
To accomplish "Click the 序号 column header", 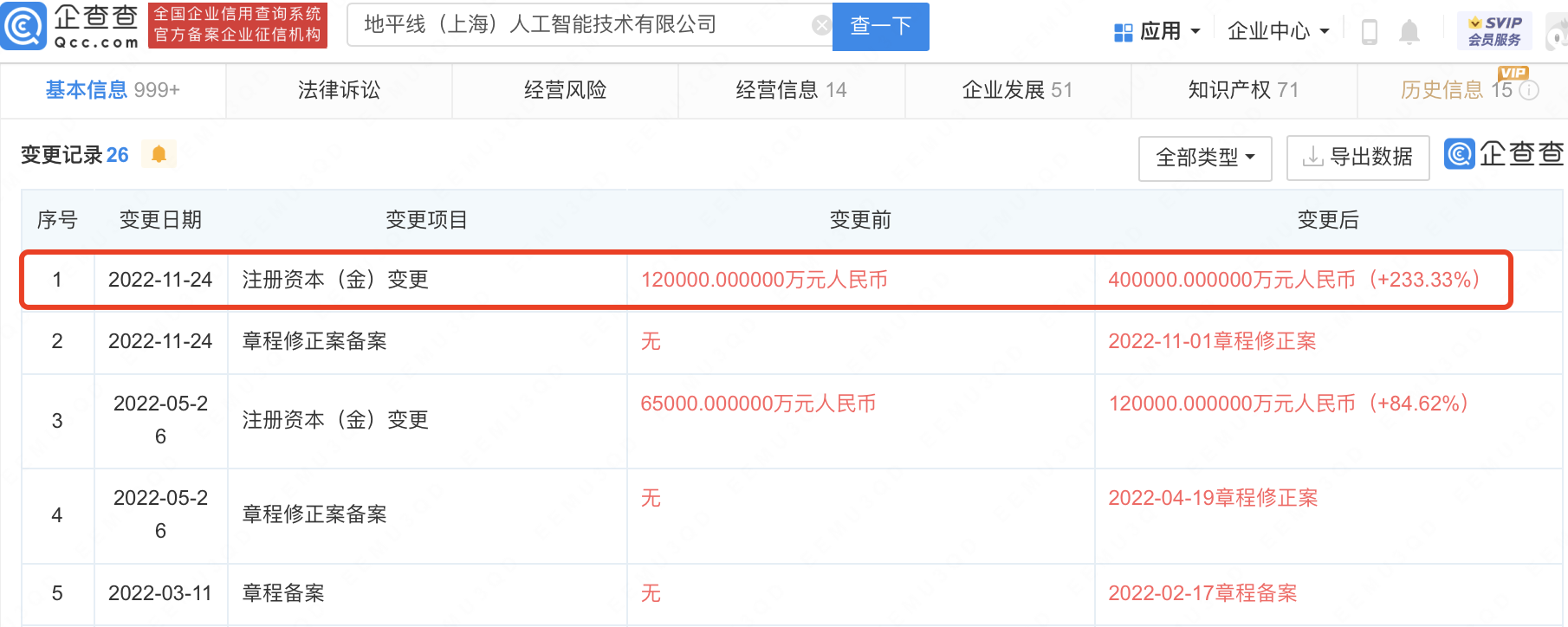I will 57,220.
